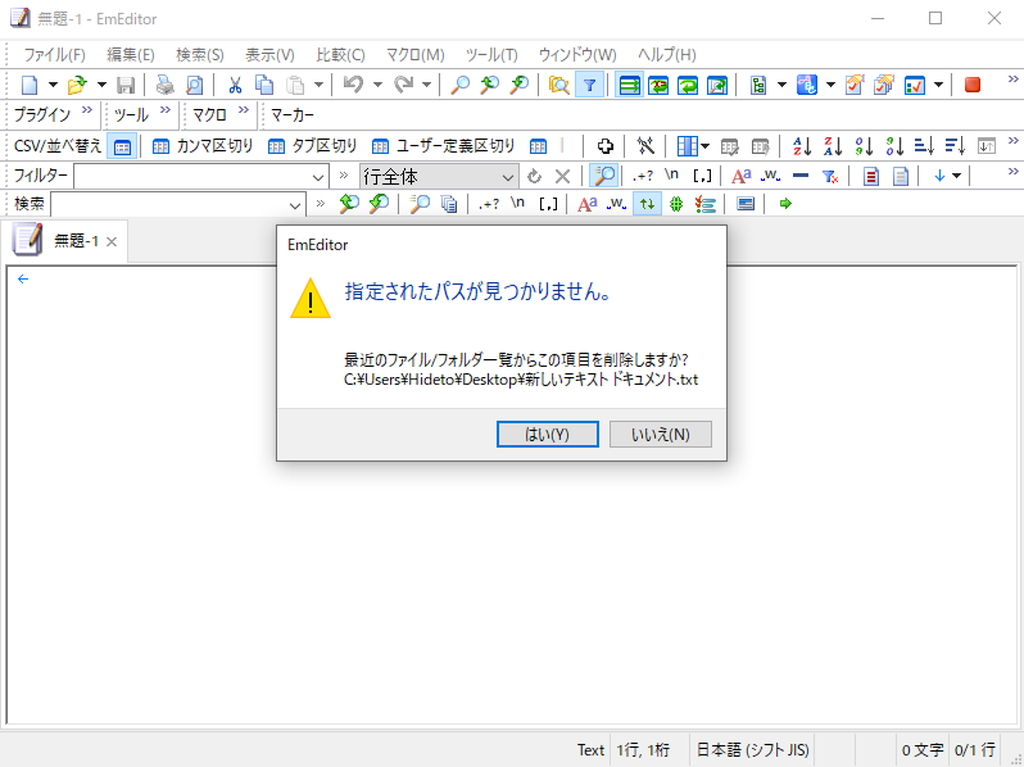Toggle the standard text mode CSV button
1024x767 pixels.
(122, 146)
